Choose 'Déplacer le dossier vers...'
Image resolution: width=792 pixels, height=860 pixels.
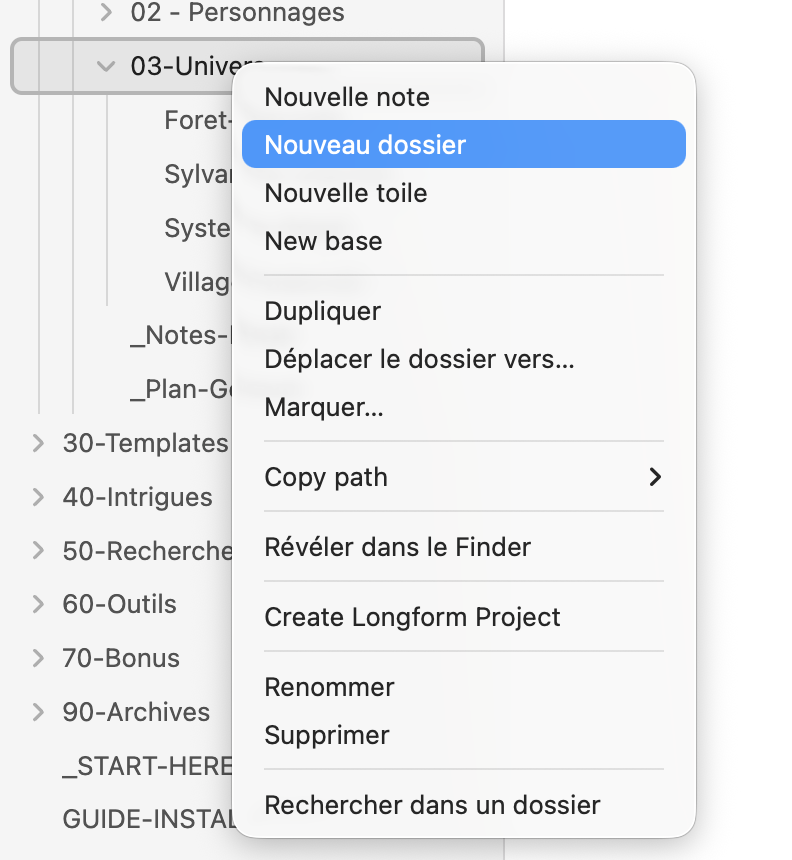pyautogui.click(x=419, y=359)
